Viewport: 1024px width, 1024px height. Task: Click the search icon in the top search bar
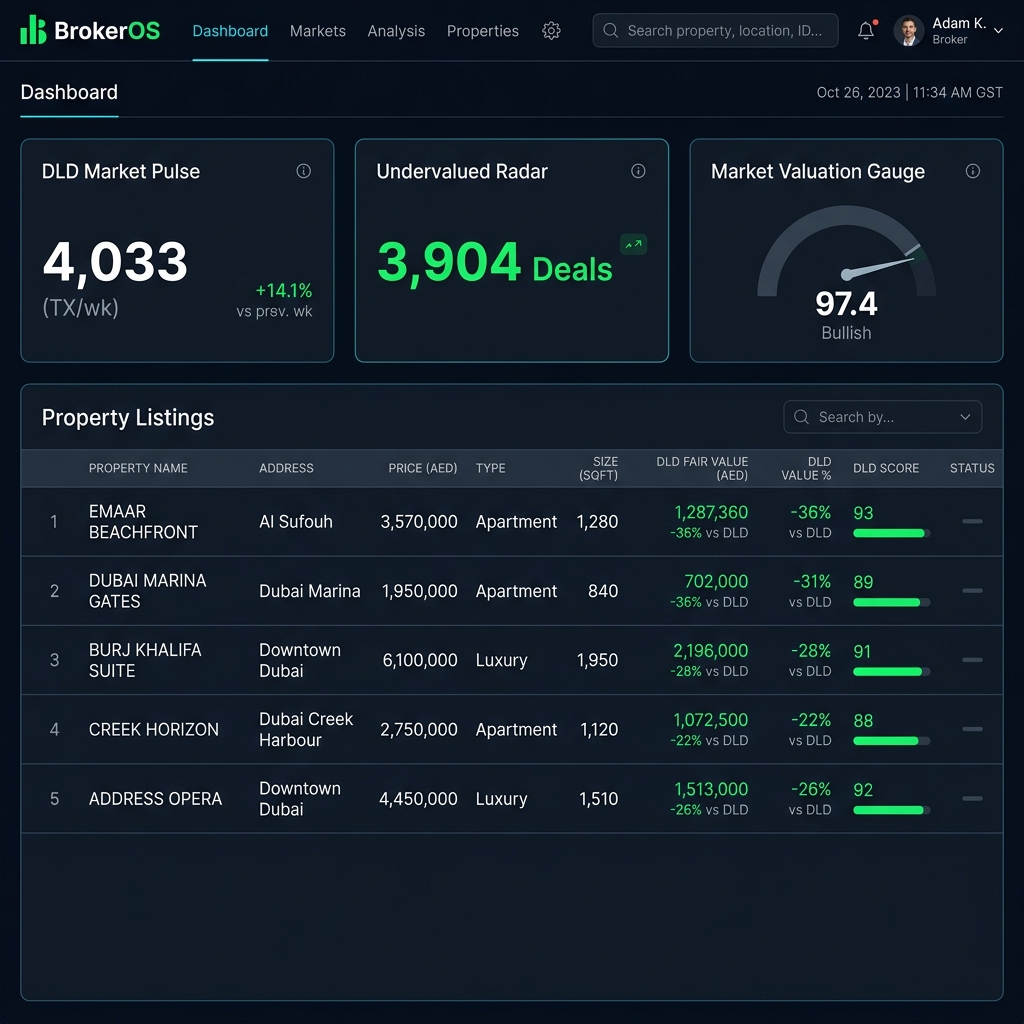[610, 31]
